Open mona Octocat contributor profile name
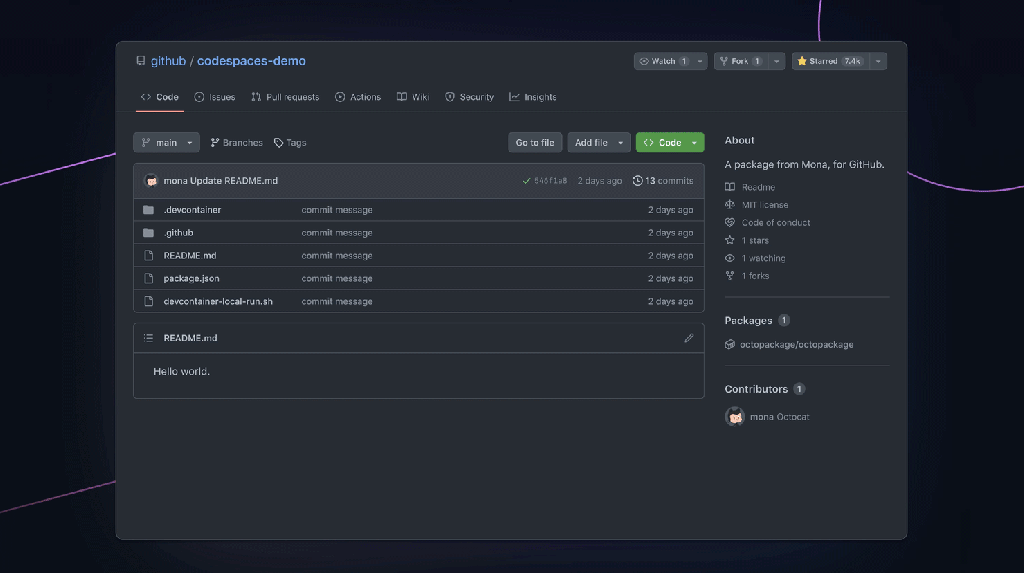 (x=779, y=417)
